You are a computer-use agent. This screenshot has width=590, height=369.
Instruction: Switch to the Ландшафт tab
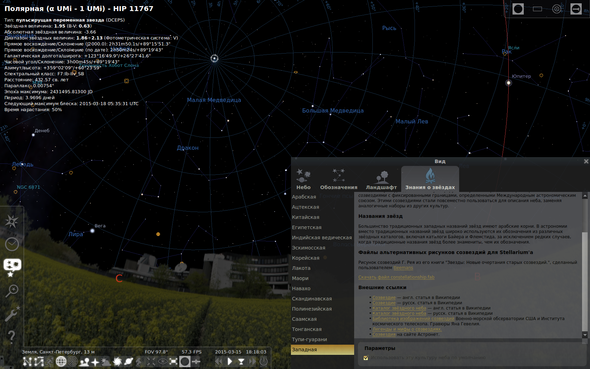coord(381,179)
